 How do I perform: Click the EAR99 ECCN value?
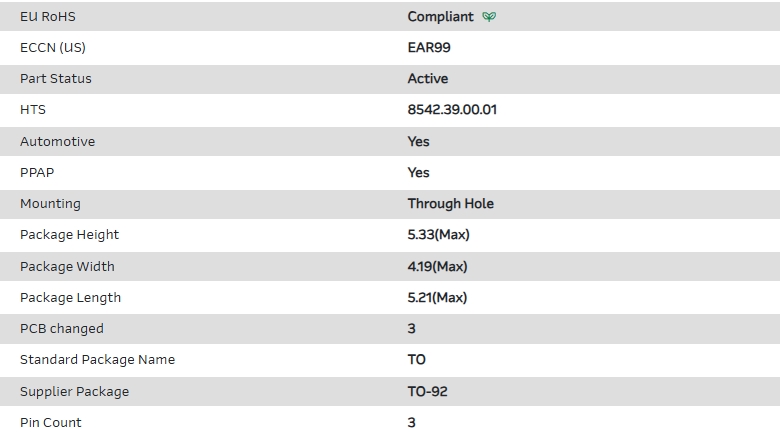point(429,47)
